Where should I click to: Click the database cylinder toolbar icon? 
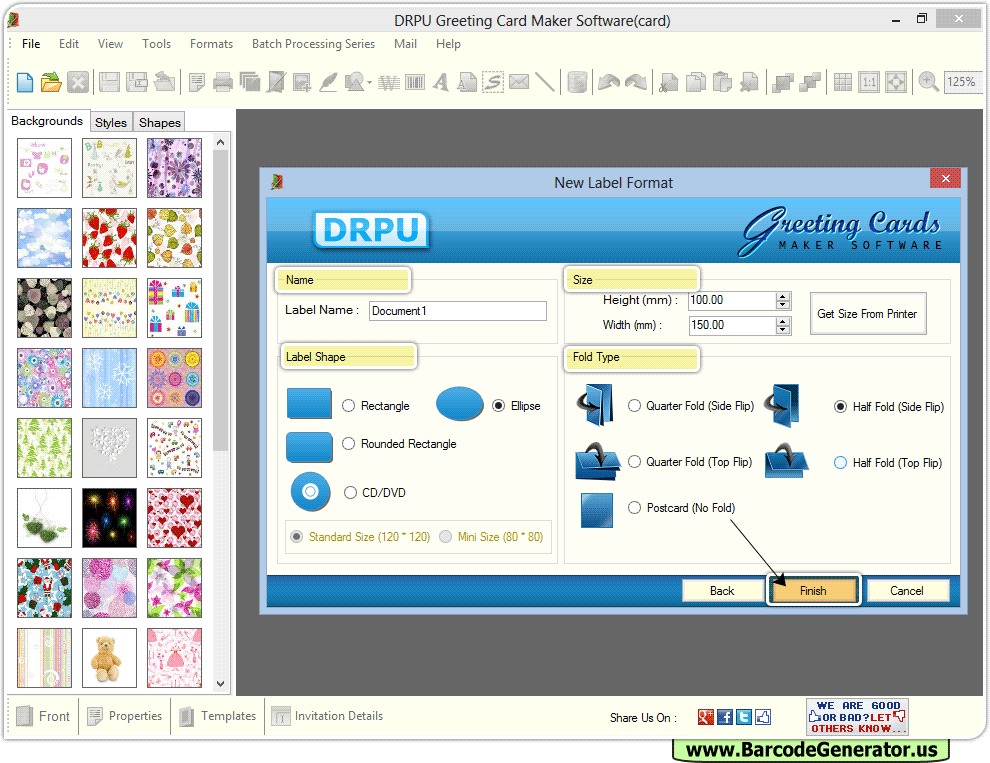pos(576,82)
